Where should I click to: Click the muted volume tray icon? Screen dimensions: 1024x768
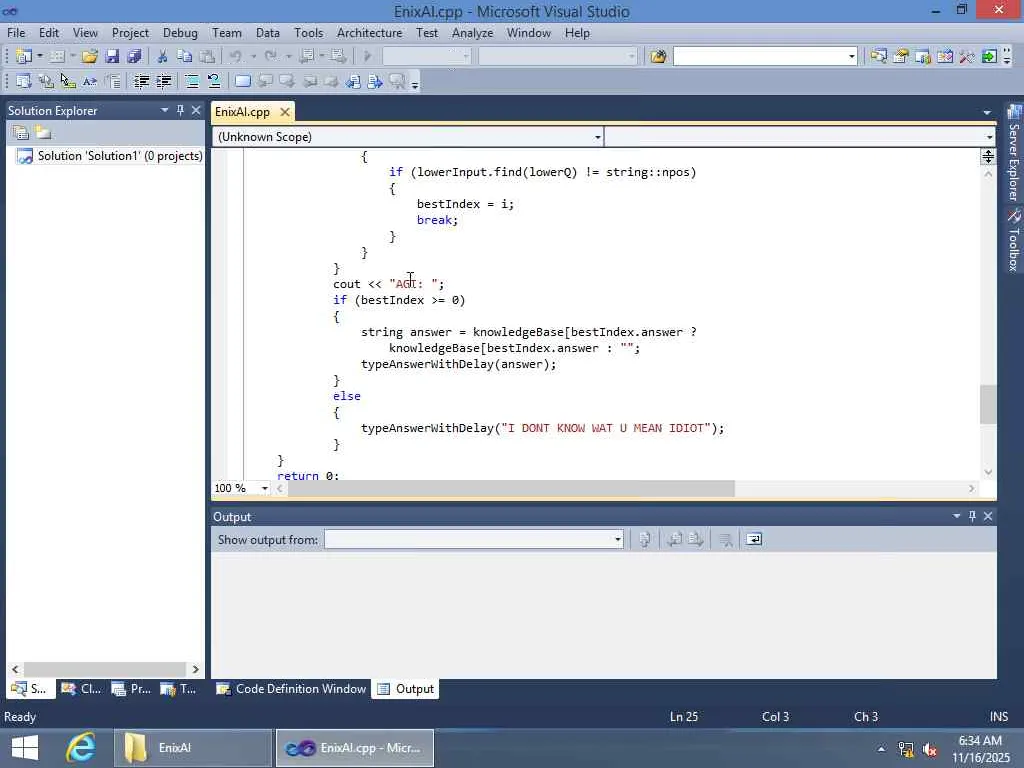pos(930,749)
